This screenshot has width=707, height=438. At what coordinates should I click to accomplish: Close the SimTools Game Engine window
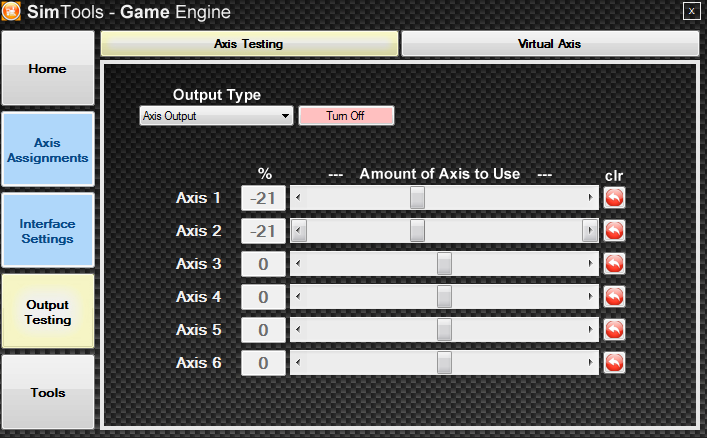691,11
